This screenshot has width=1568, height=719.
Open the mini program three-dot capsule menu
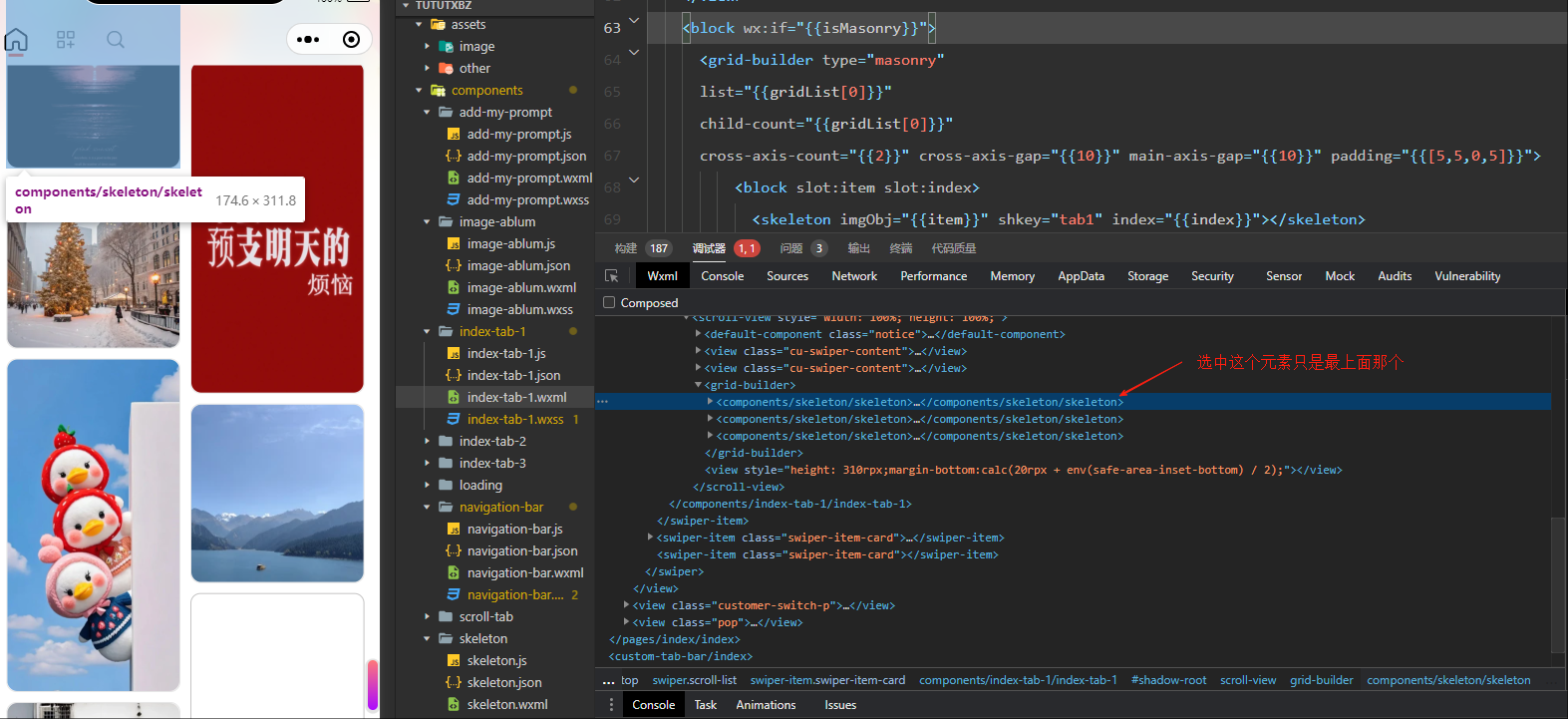pyautogui.click(x=309, y=40)
